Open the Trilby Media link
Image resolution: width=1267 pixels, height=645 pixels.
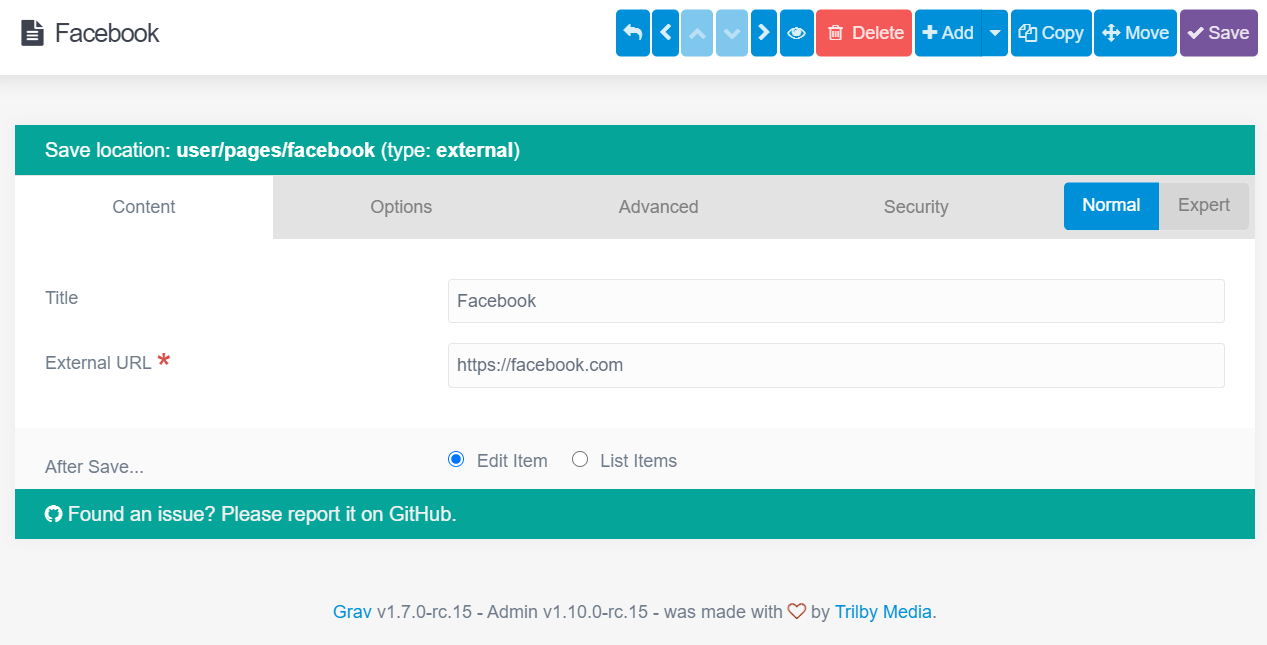click(x=883, y=612)
